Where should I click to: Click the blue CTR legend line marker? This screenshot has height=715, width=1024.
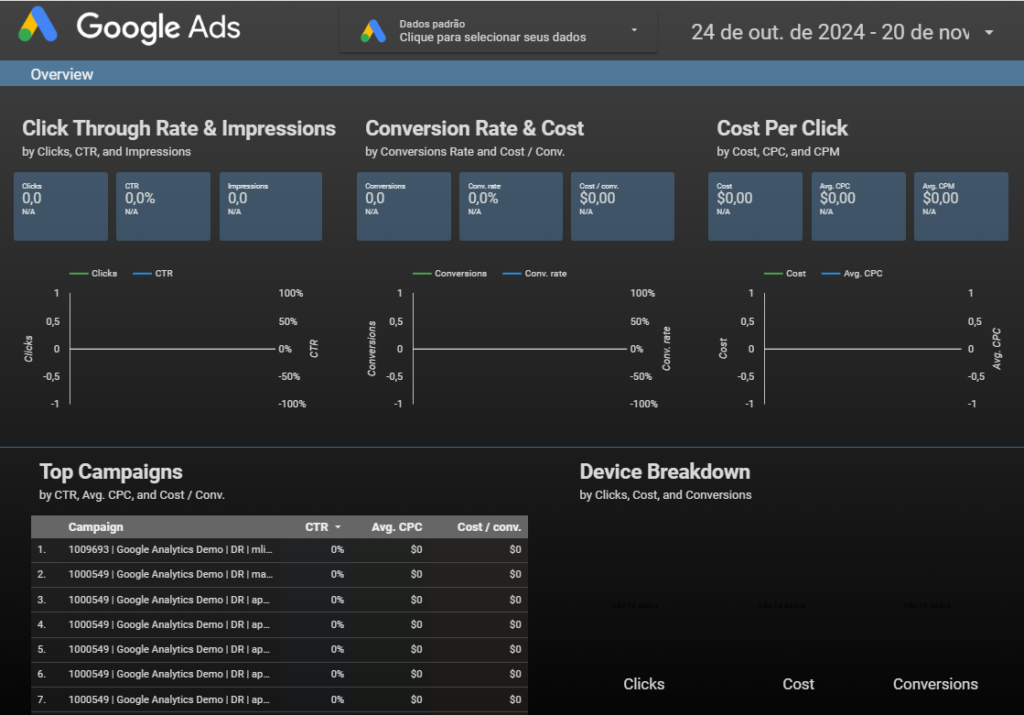tap(142, 274)
